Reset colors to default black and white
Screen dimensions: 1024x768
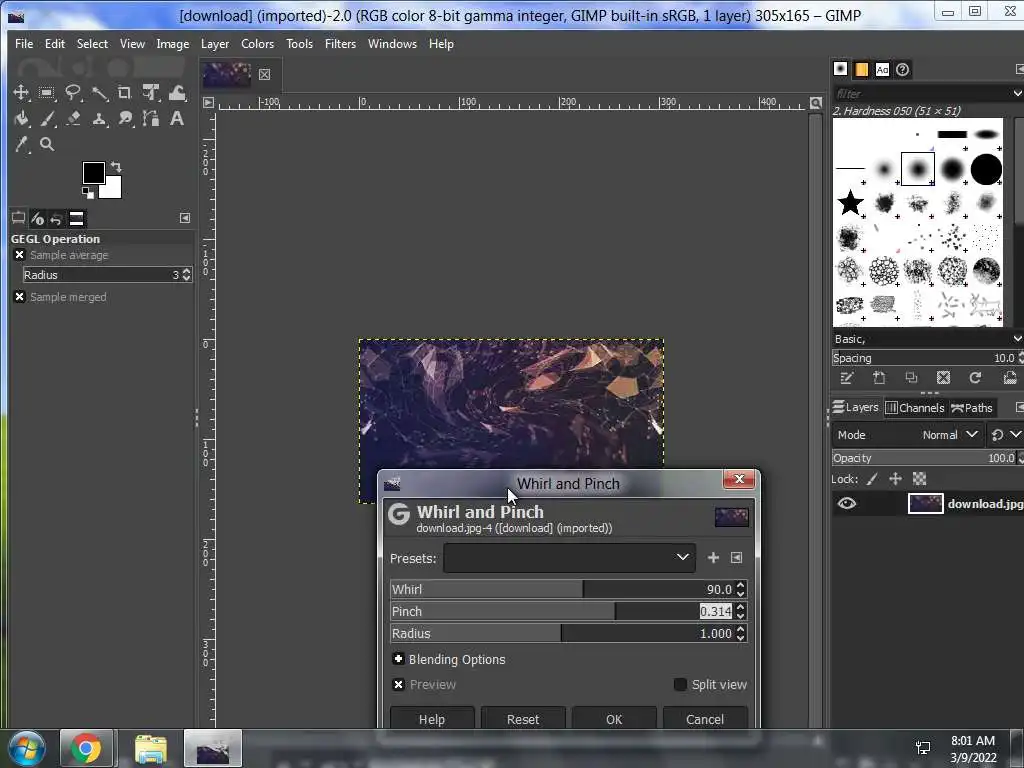click(x=88, y=193)
